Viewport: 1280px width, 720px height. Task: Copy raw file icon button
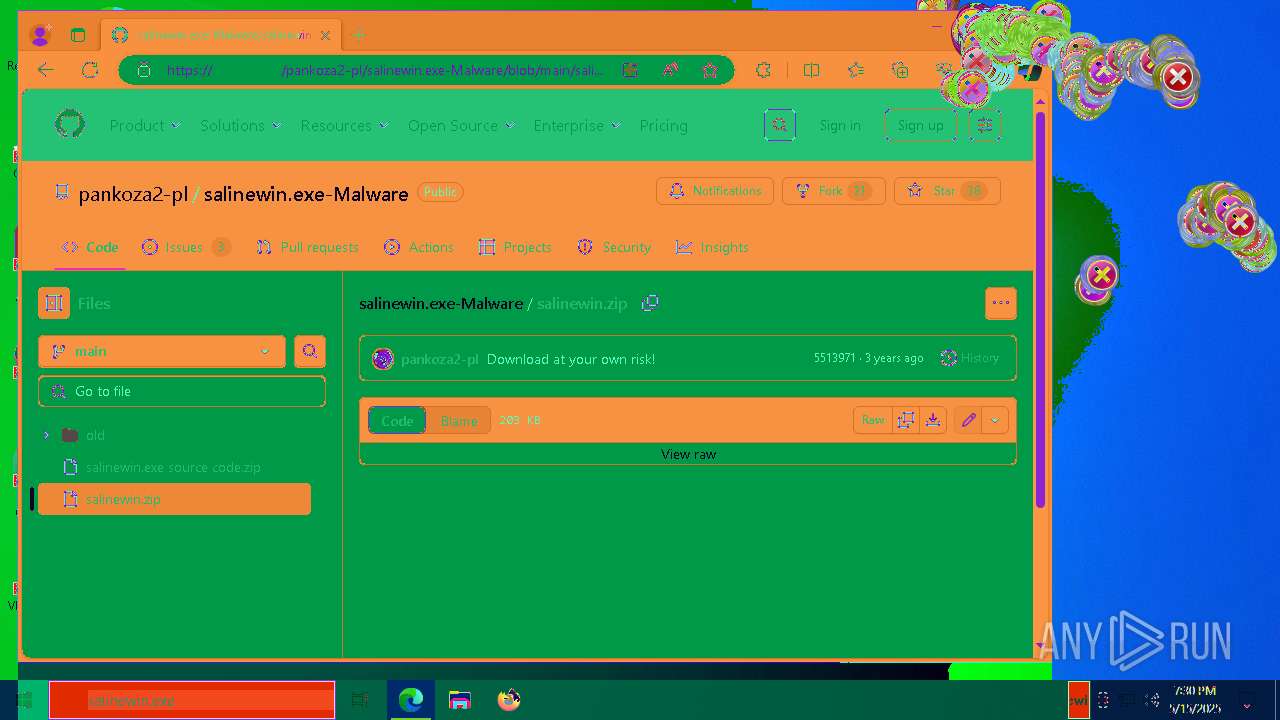pos(906,420)
